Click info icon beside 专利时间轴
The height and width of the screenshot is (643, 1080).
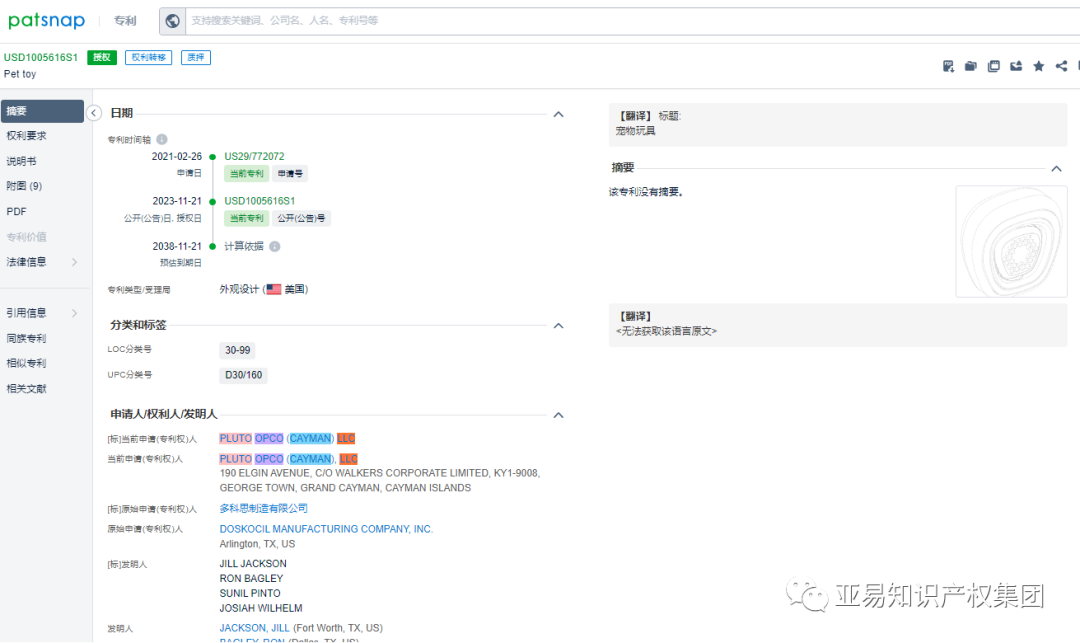click(162, 140)
